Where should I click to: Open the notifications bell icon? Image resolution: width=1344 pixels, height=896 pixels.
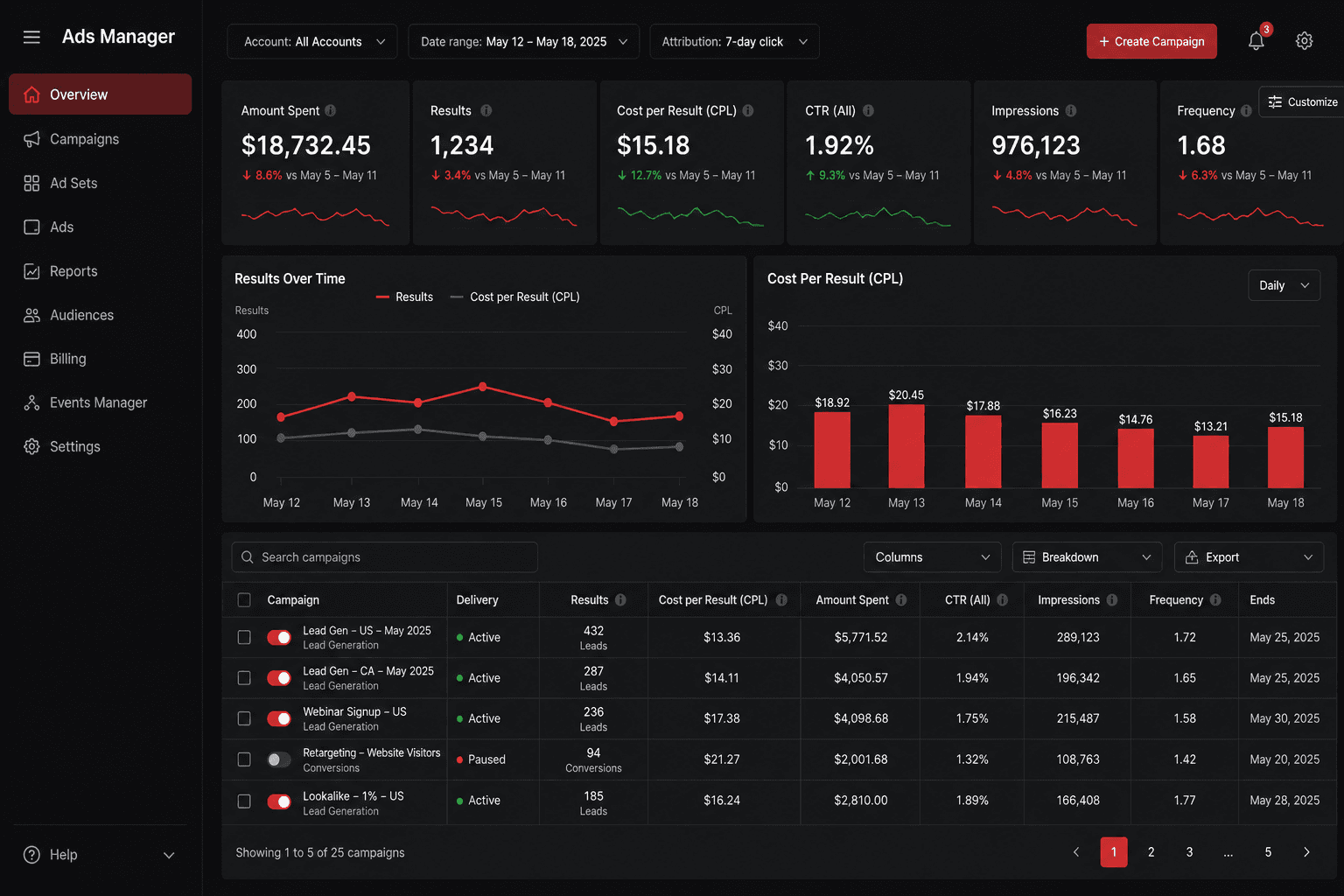(x=1256, y=41)
